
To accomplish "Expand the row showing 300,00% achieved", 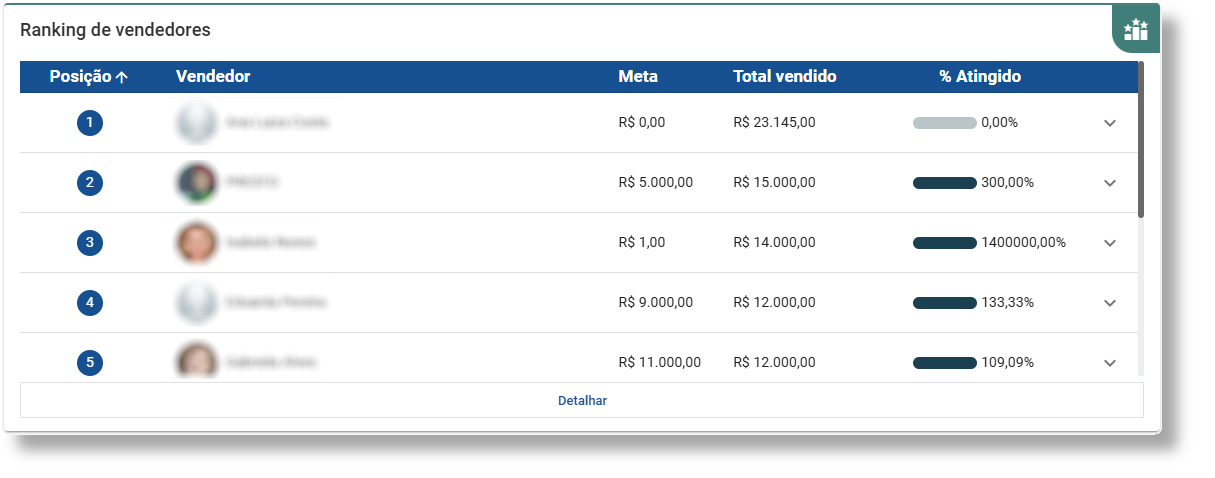I will click(x=1109, y=183).
